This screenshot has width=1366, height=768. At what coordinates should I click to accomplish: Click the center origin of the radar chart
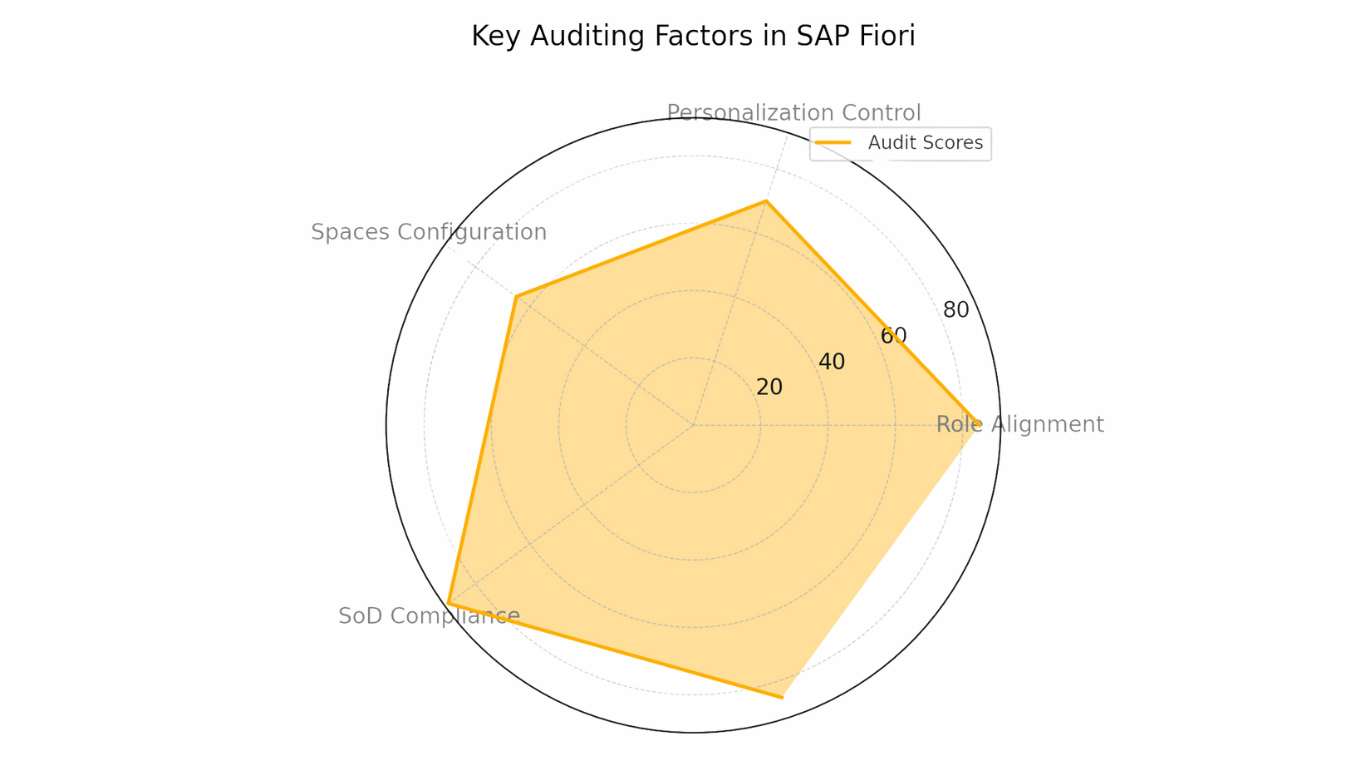[693, 425]
